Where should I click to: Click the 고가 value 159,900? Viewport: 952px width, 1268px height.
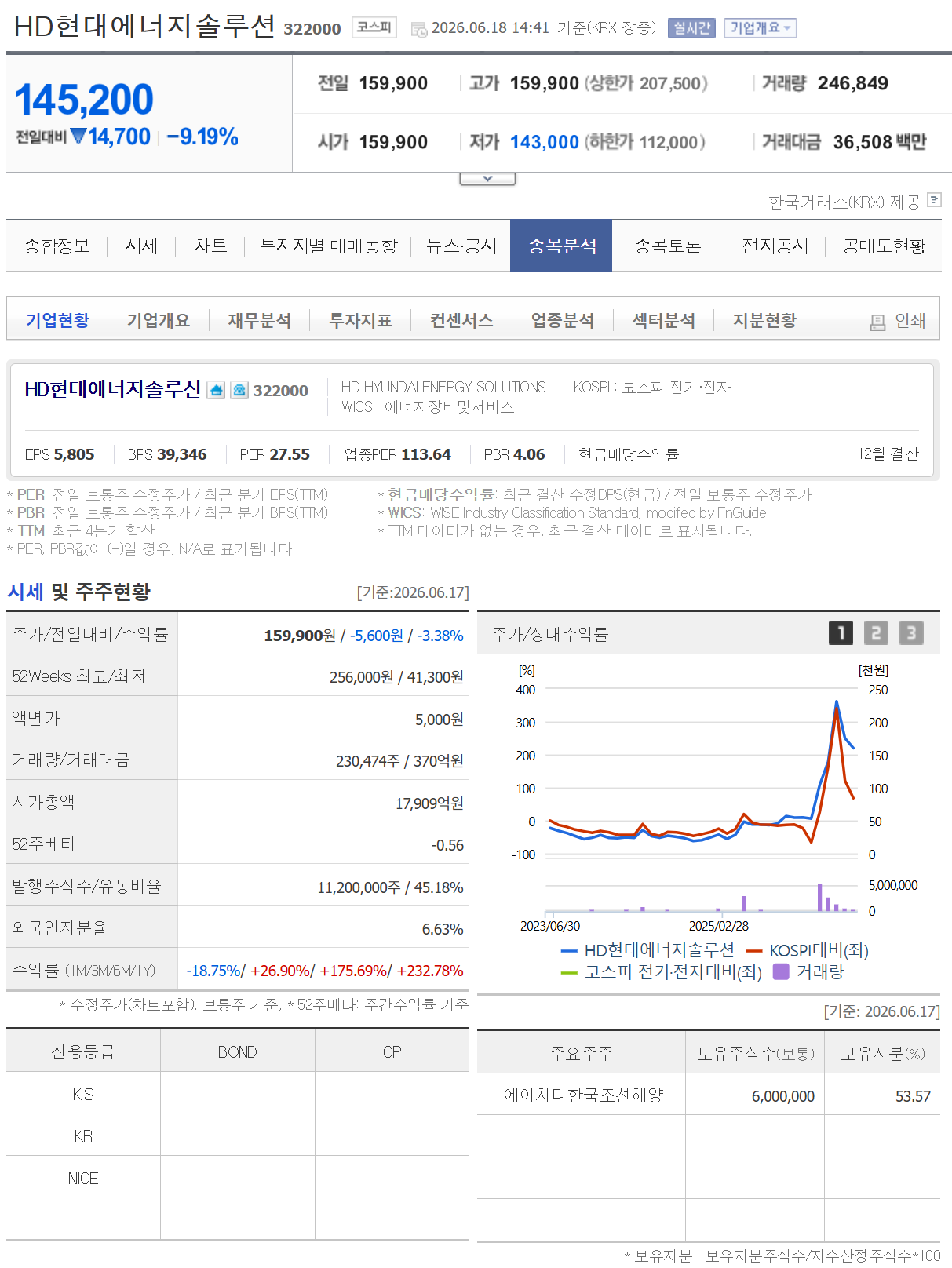(545, 83)
